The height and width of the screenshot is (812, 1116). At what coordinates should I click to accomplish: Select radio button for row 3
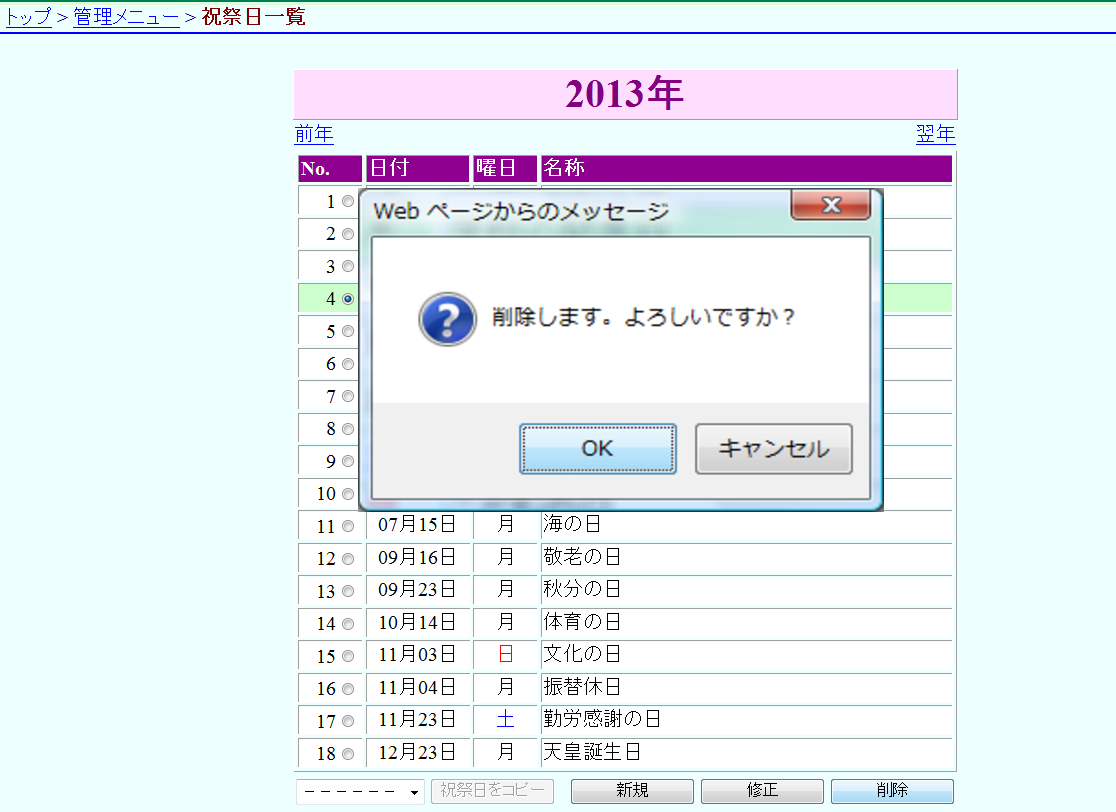[x=348, y=266]
